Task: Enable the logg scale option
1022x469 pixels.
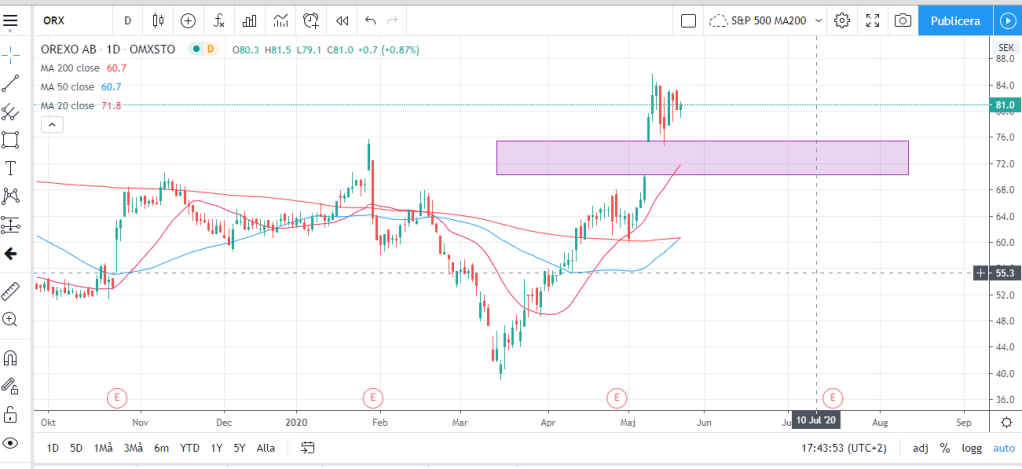Action: [x=971, y=448]
